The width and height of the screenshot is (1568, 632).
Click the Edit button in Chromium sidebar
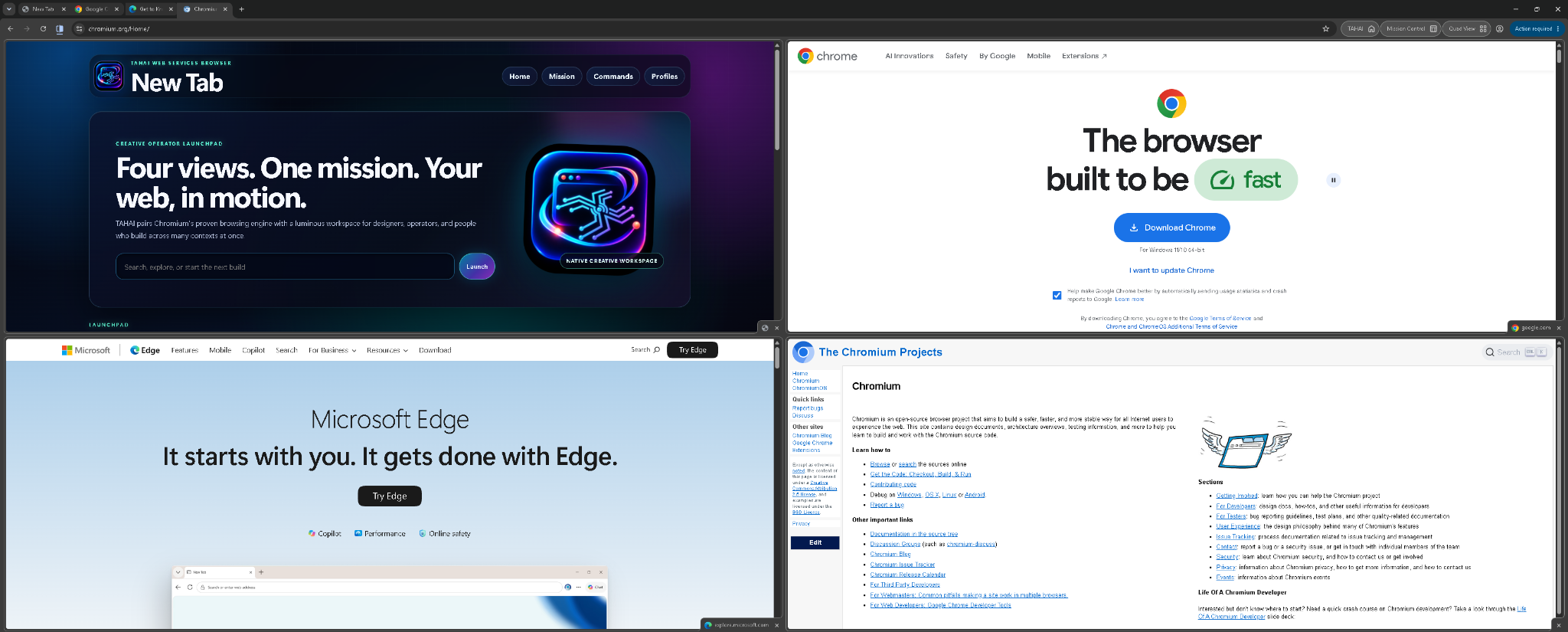tap(815, 542)
